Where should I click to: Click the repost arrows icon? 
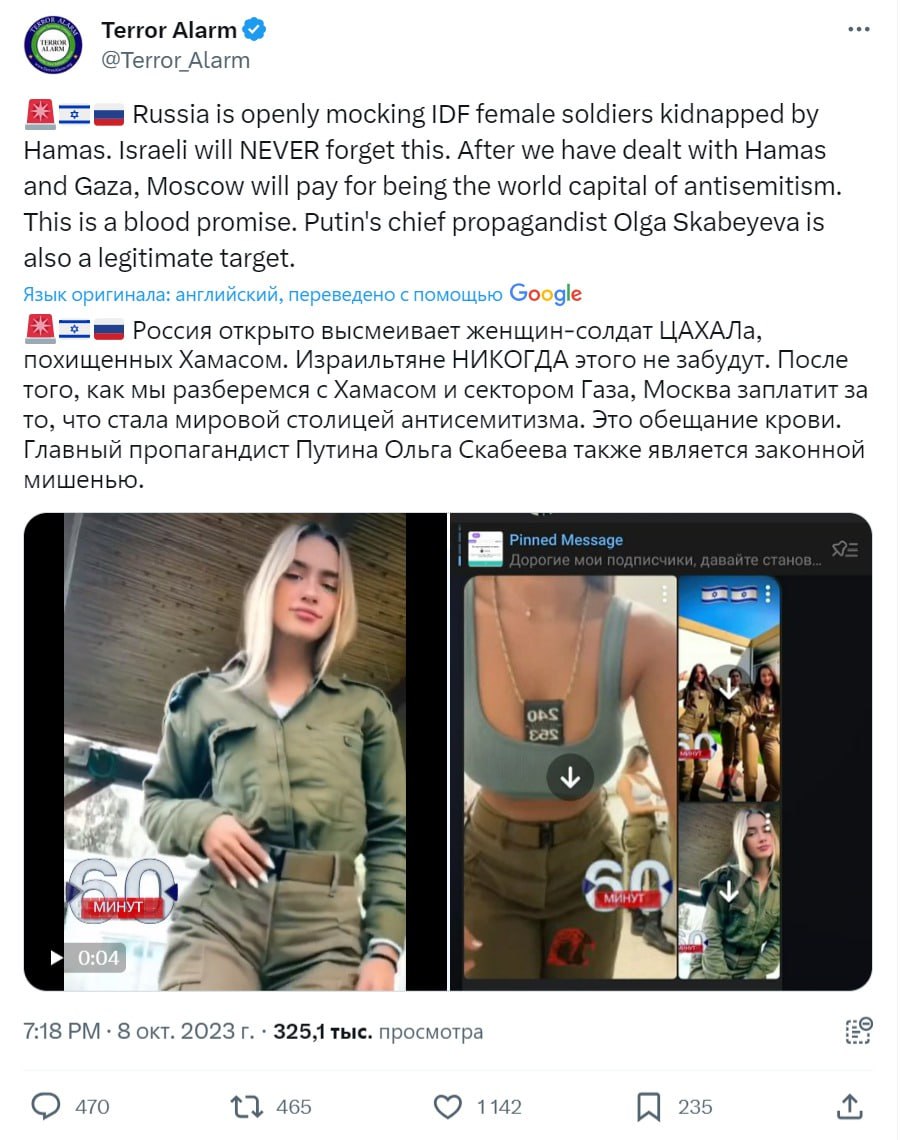tap(246, 1107)
